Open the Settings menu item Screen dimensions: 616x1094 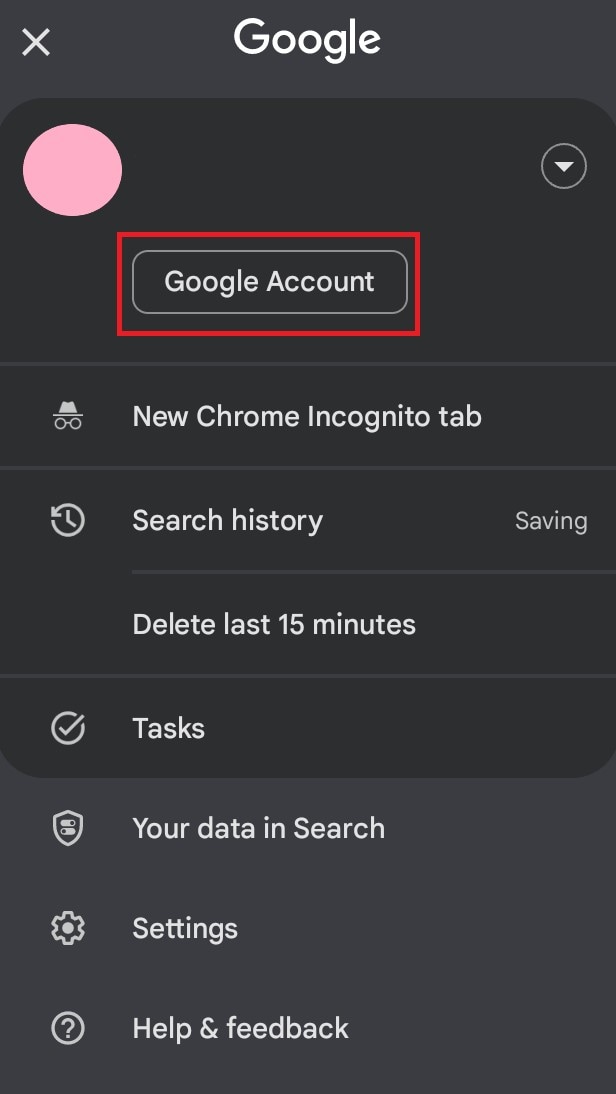pyautogui.click(x=308, y=929)
